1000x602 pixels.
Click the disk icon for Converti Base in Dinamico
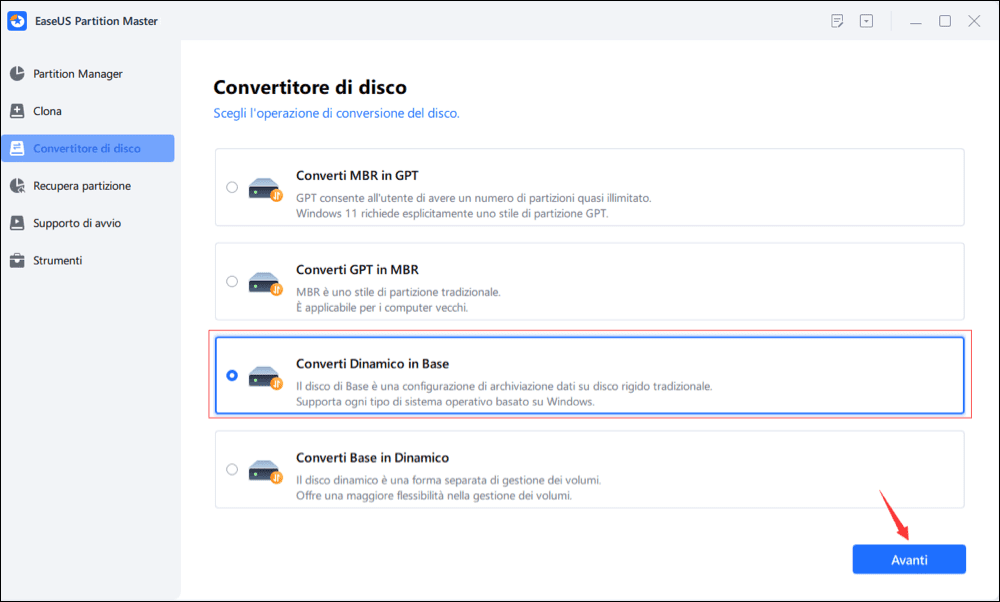click(265, 471)
